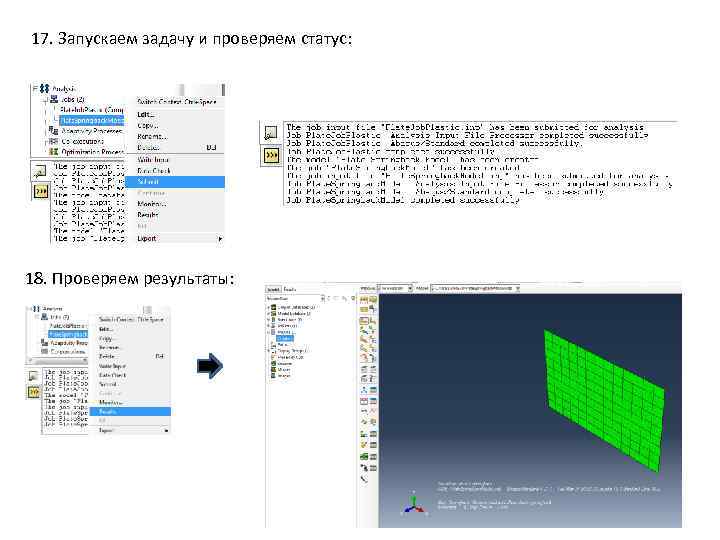Viewport: 720px width, 540px height.
Task: Click the horizontal scrollbar under the lower-left tree
Action: (57, 360)
